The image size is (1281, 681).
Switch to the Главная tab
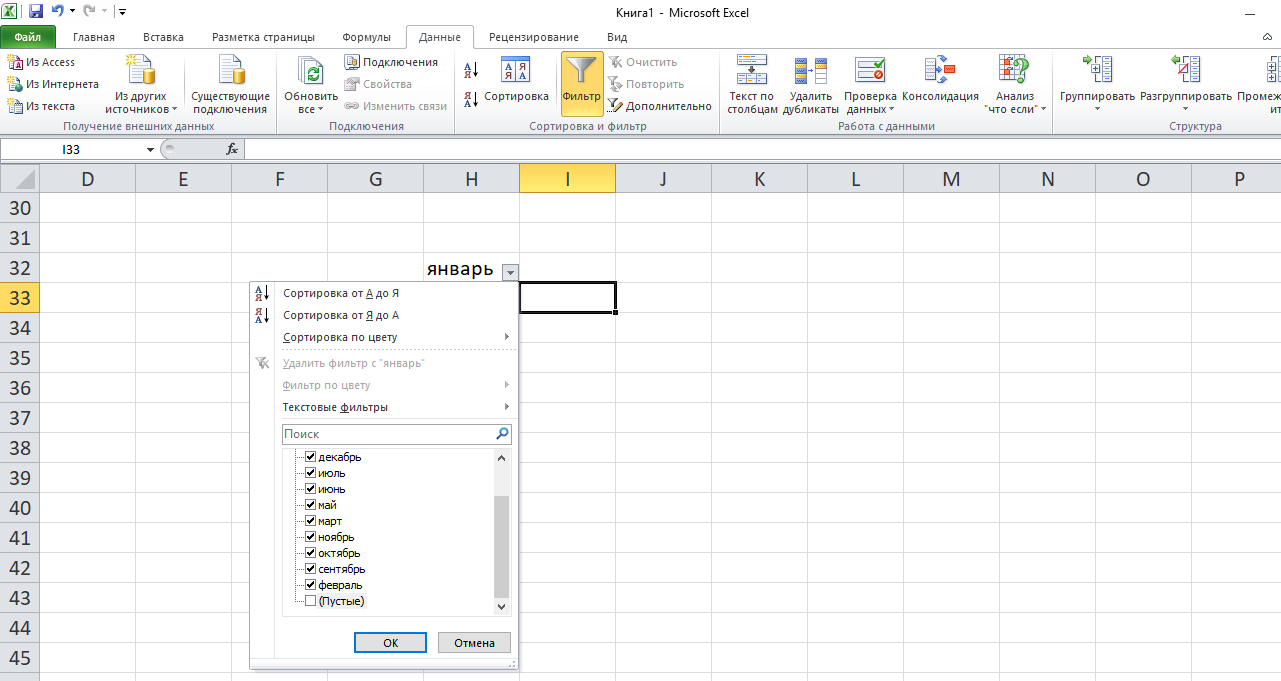tap(94, 37)
